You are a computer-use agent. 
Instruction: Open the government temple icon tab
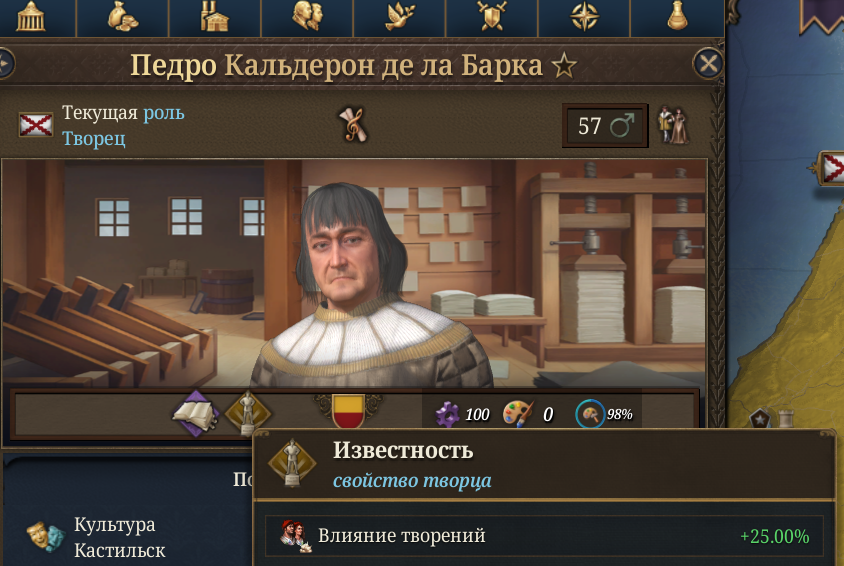(31, 16)
